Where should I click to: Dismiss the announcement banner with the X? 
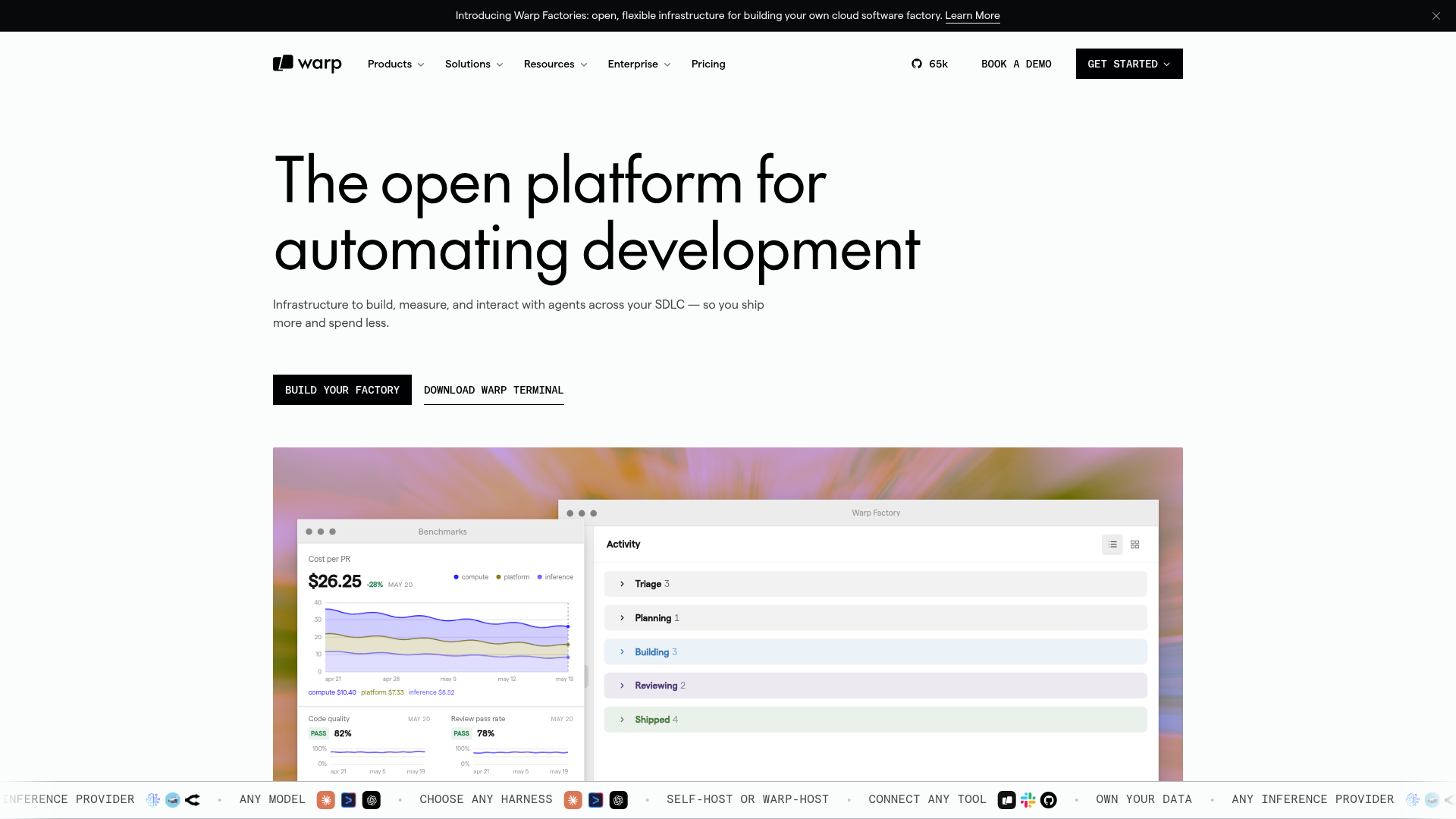coord(1436,16)
